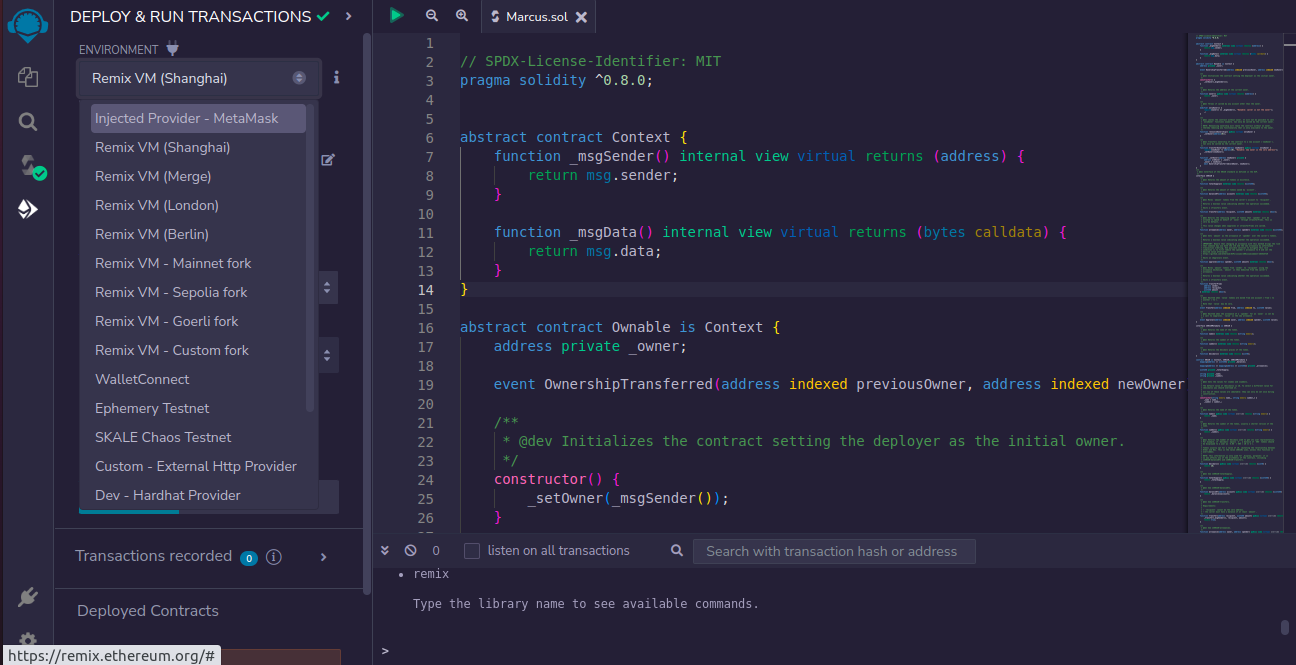Click the code minimap on the right
This screenshot has height=665, width=1296.
(1238, 280)
